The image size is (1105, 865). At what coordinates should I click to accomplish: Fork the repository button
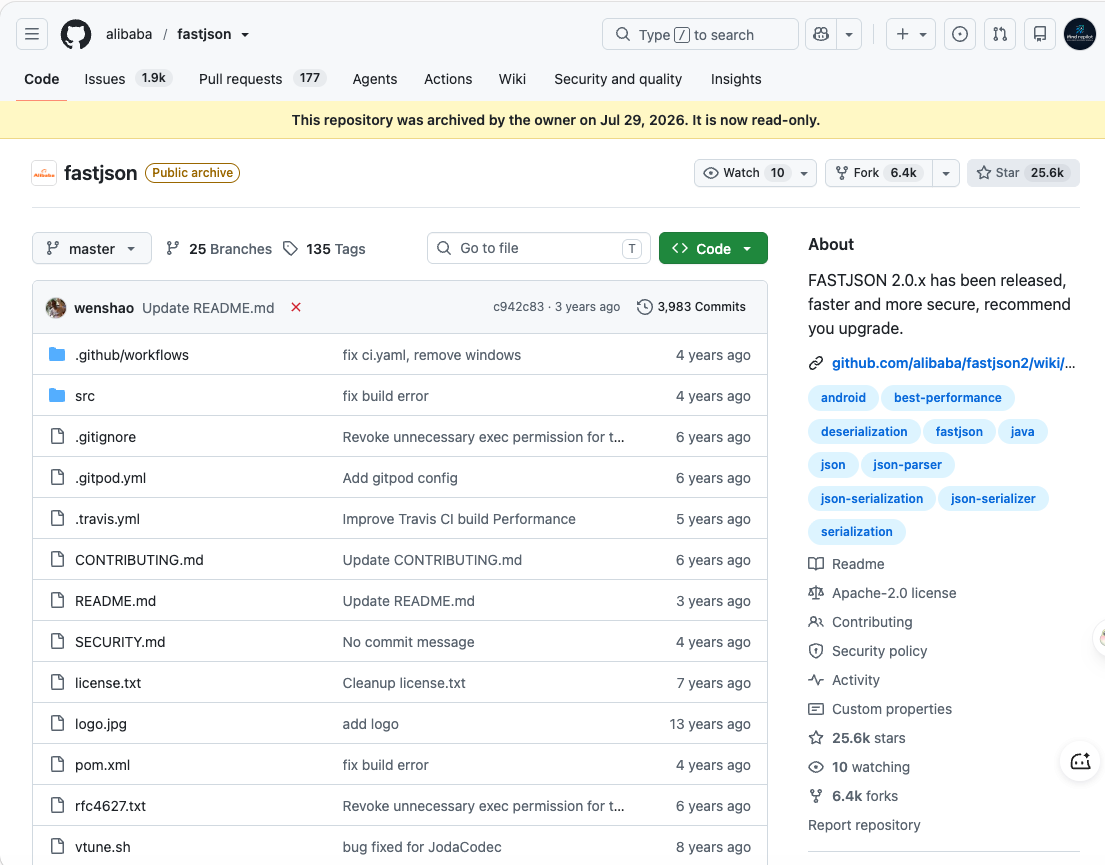point(879,173)
